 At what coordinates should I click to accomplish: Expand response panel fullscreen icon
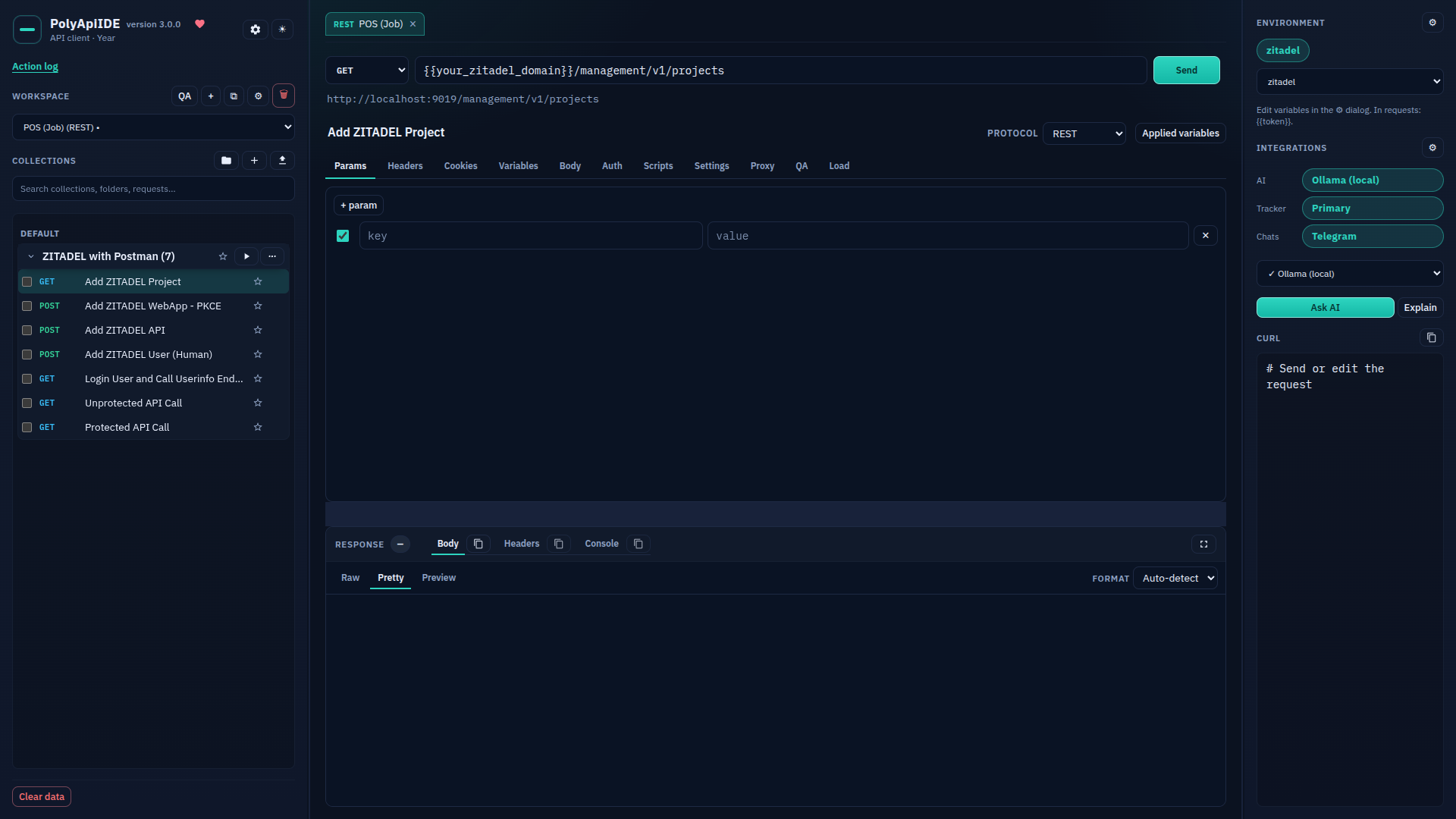(x=1203, y=544)
